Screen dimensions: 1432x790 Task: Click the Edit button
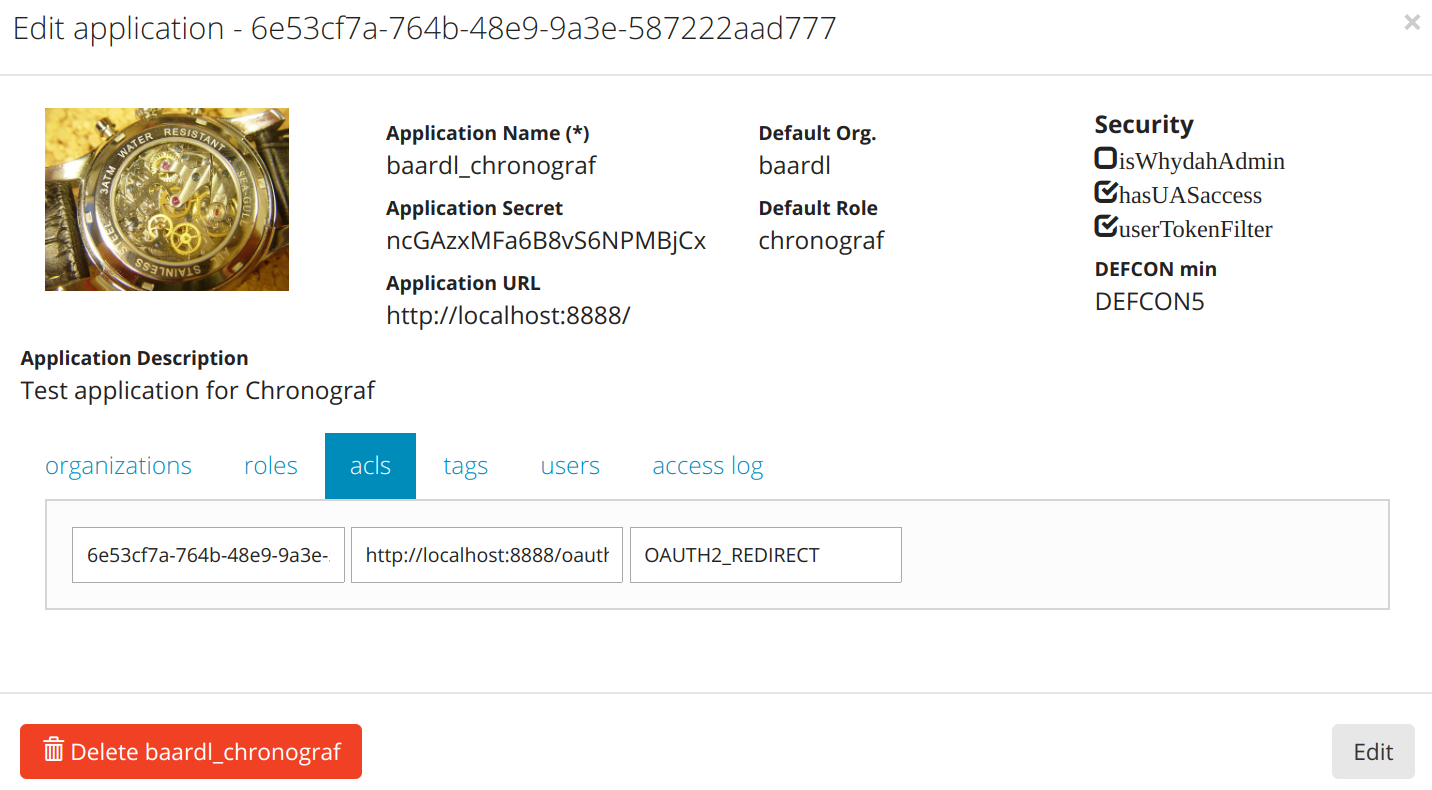(x=1373, y=751)
